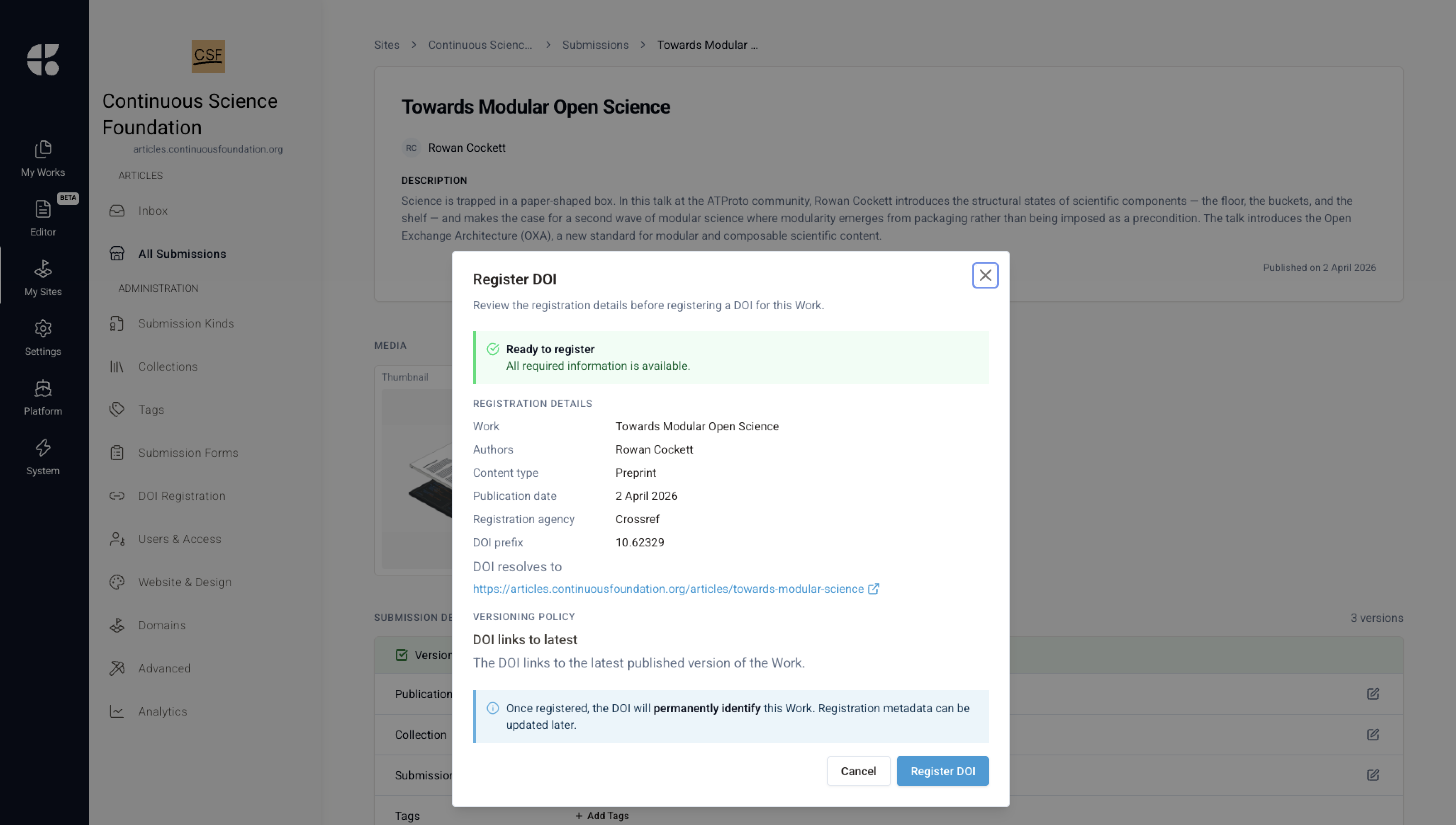Viewport: 1456px width, 825px height.
Task: Open Collections administration page
Action: (168, 366)
